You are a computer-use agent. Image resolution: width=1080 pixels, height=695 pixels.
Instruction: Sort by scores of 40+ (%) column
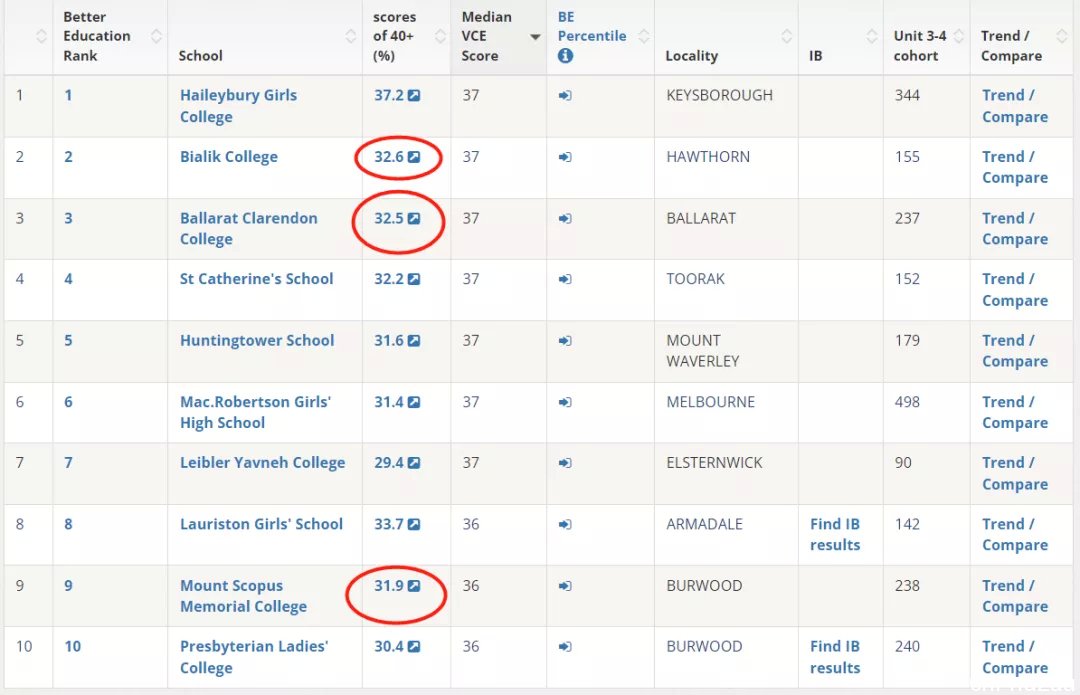(x=440, y=37)
